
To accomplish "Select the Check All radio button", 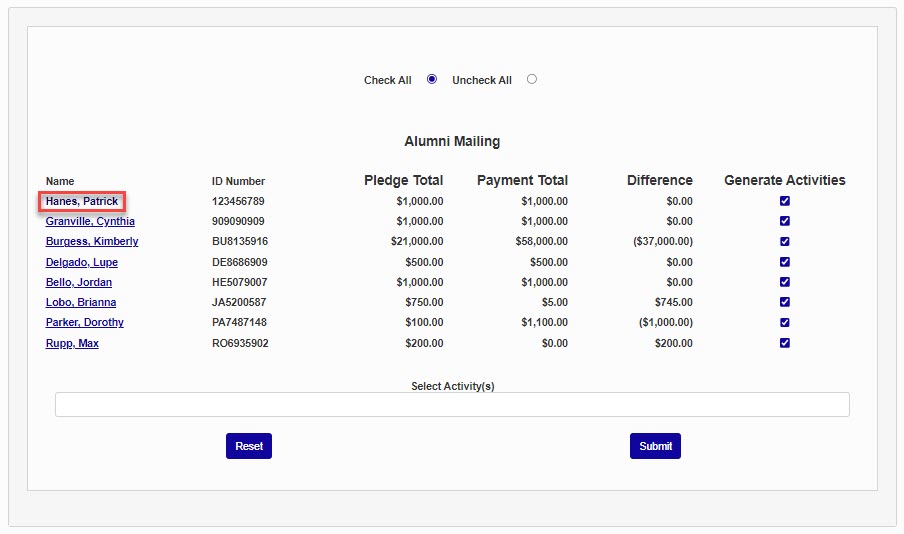I will [432, 79].
